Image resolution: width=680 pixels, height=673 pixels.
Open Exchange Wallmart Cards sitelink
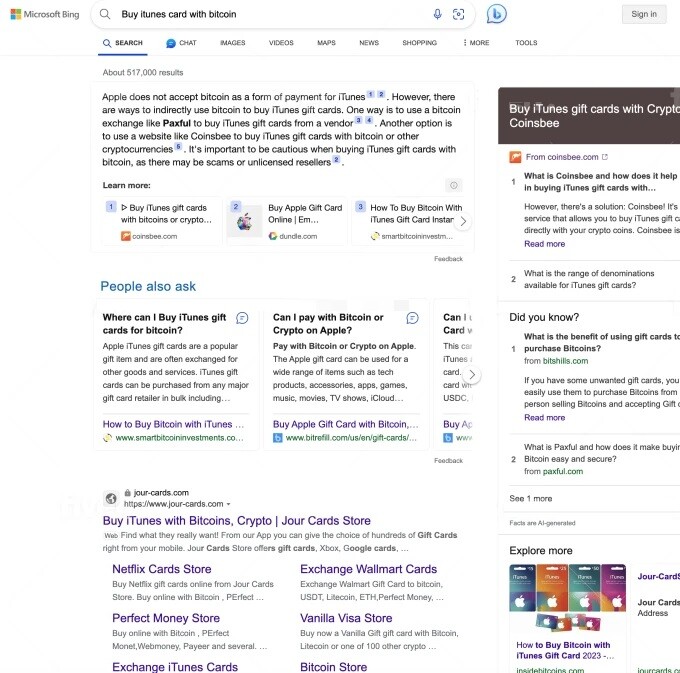tap(369, 569)
